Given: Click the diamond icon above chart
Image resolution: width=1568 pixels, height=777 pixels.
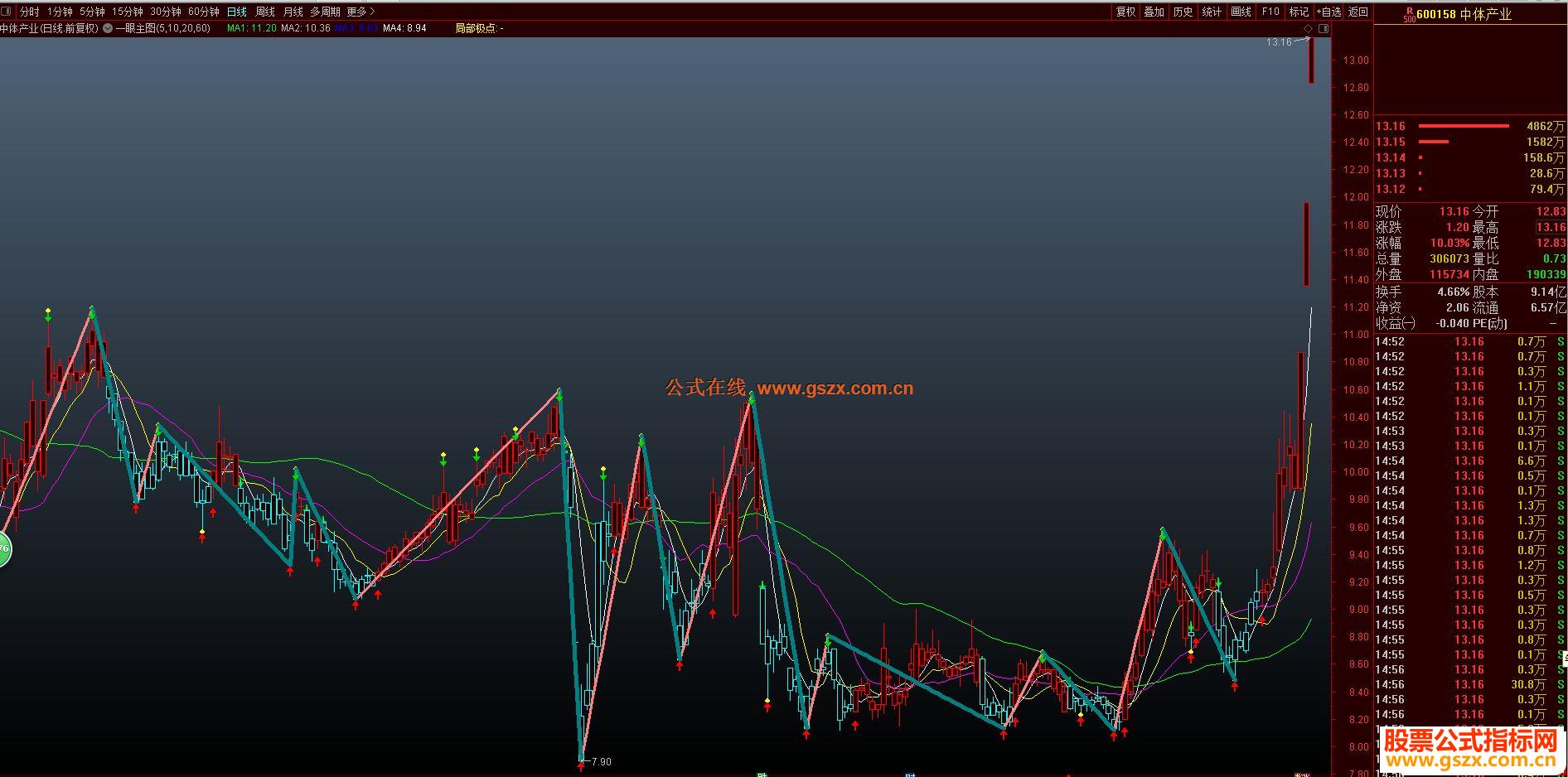Looking at the screenshot, I should point(1309,28).
